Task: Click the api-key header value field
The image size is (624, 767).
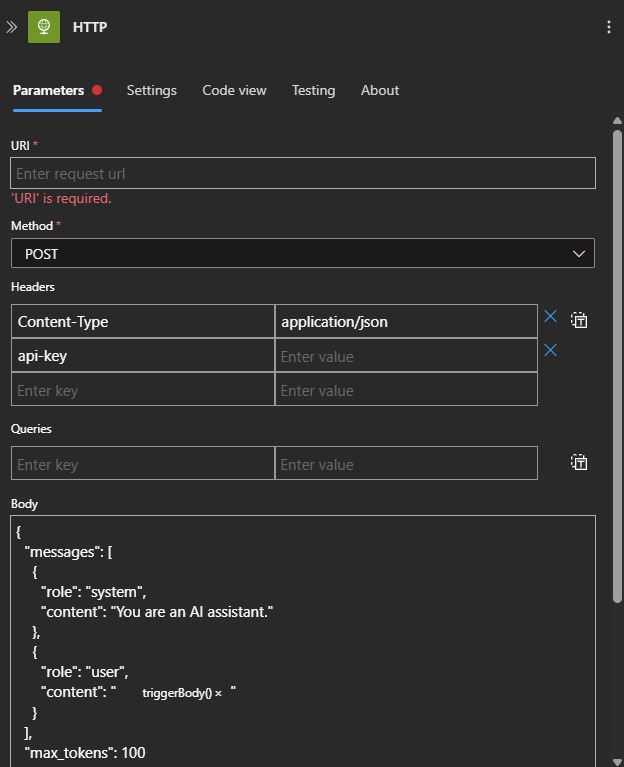Action: 406,356
